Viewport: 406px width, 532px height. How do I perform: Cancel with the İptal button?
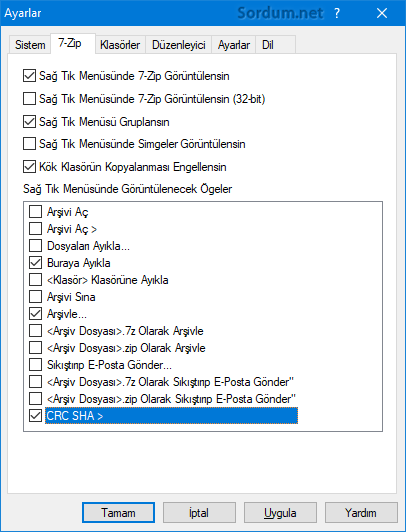click(199, 512)
